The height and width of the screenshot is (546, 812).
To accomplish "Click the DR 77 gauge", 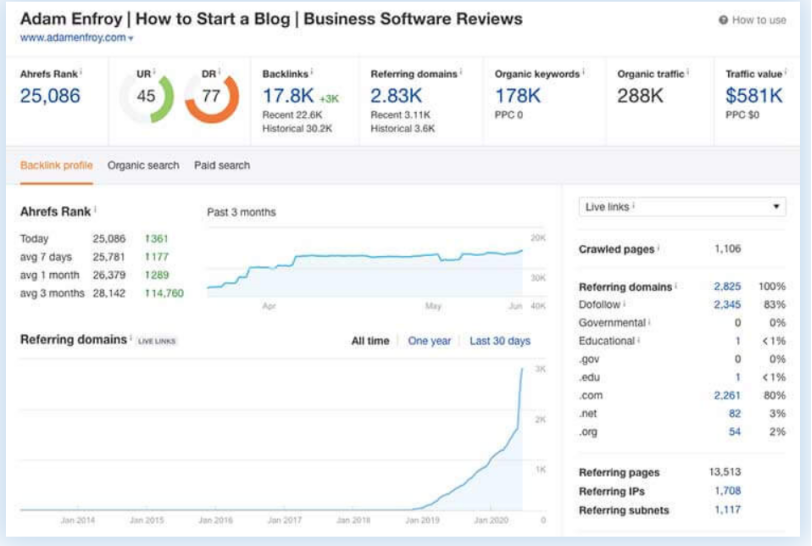I will pyautogui.click(x=211, y=97).
